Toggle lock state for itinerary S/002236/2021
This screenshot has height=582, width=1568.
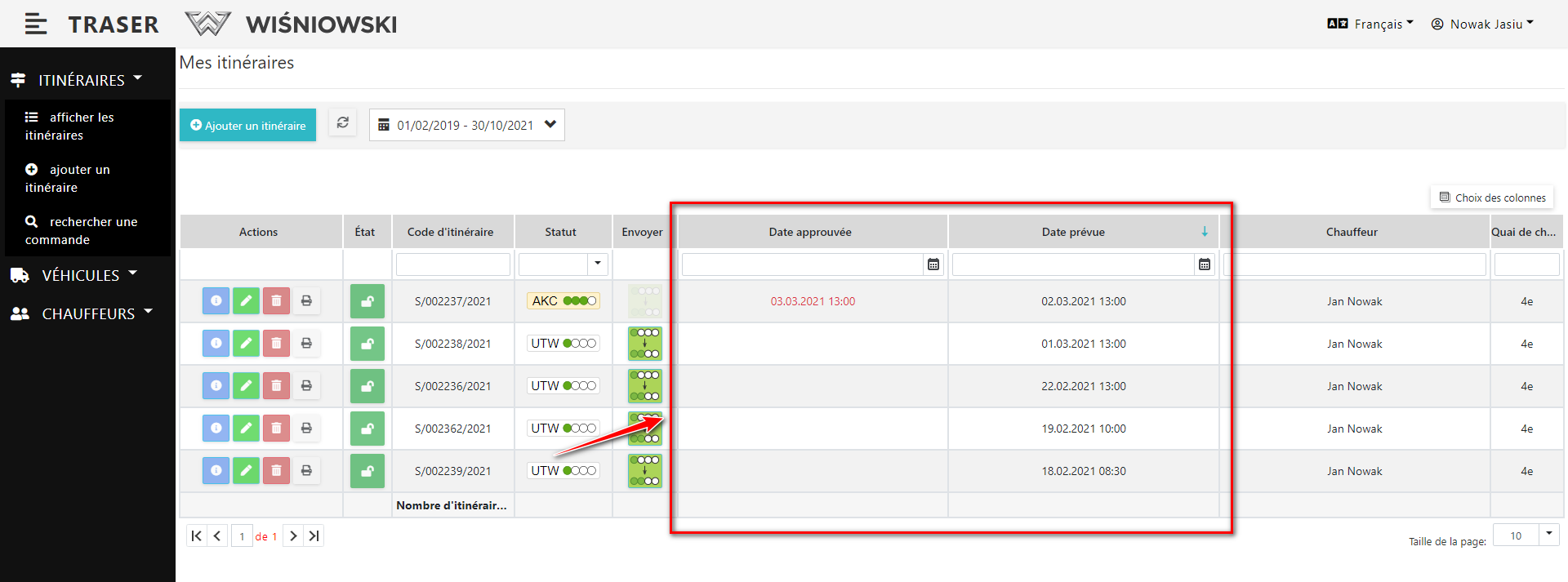367,386
